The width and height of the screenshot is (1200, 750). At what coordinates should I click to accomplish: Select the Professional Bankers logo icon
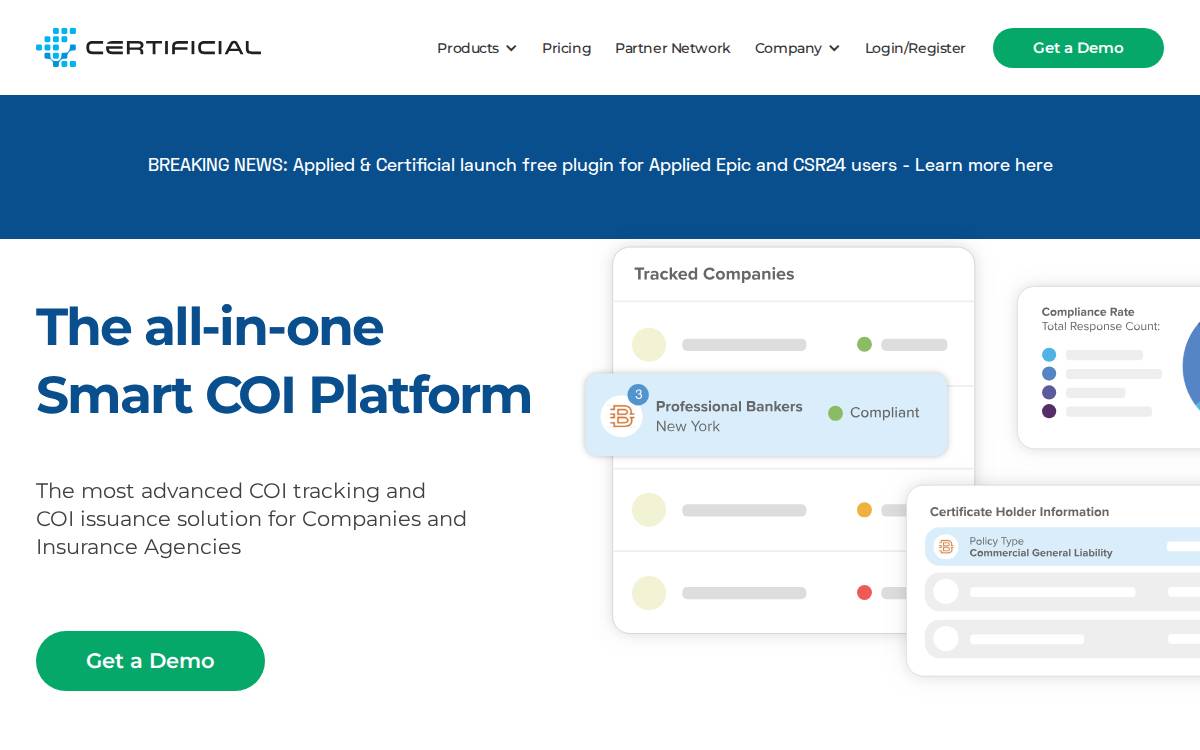[x=622, y=416]
